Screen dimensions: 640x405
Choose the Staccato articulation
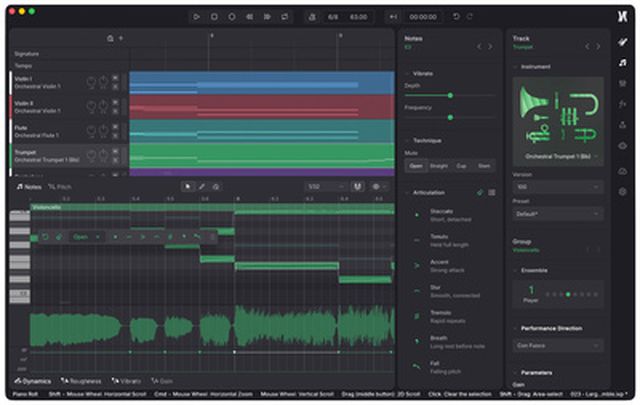coord(449,216)
